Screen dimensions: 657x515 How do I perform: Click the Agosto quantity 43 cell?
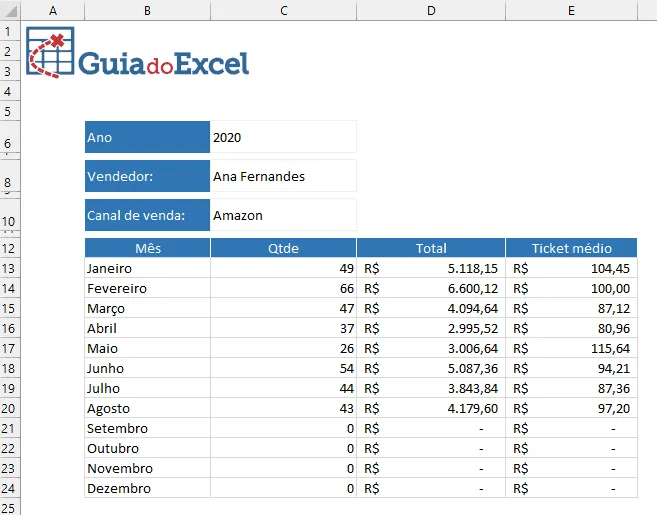[284, 408]
